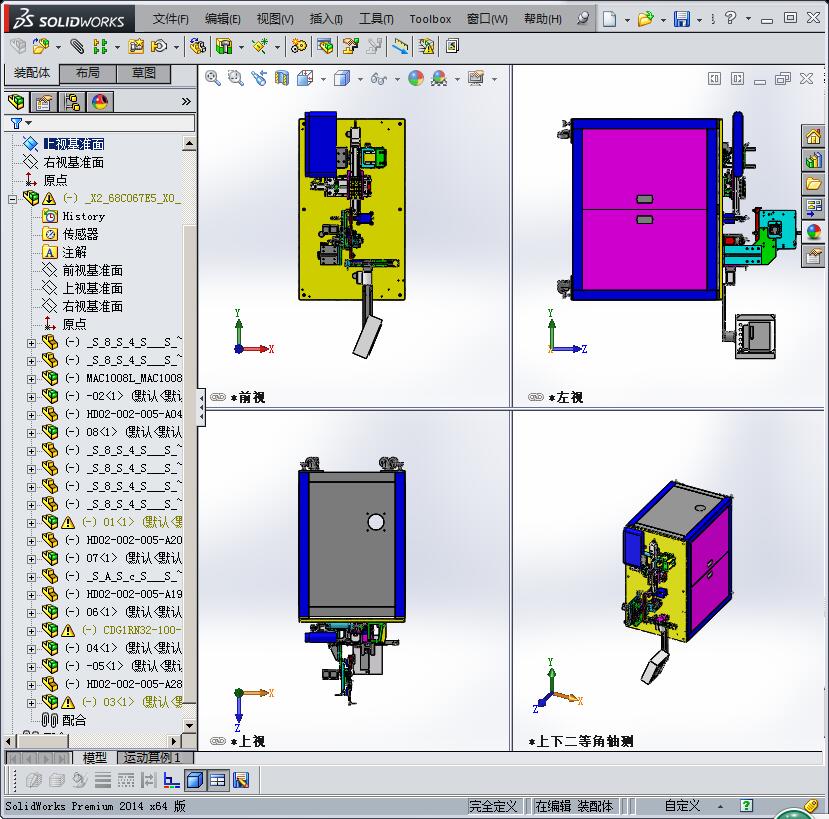This screenshot has width=829, height=819.
Task: Open the 文件(F) menu
Action: click(170, 20)
